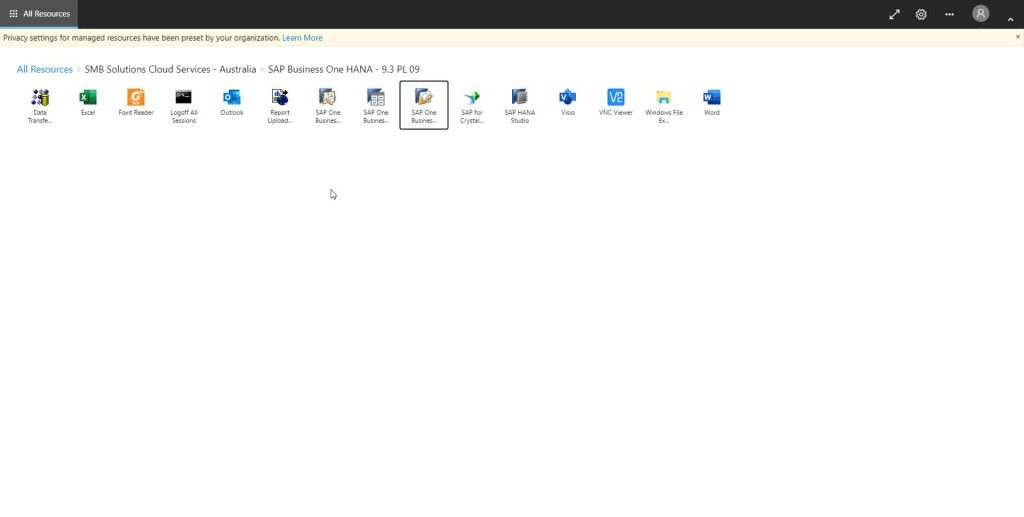Open the SAP One Business table-grid icon

(x=376, y=106)
